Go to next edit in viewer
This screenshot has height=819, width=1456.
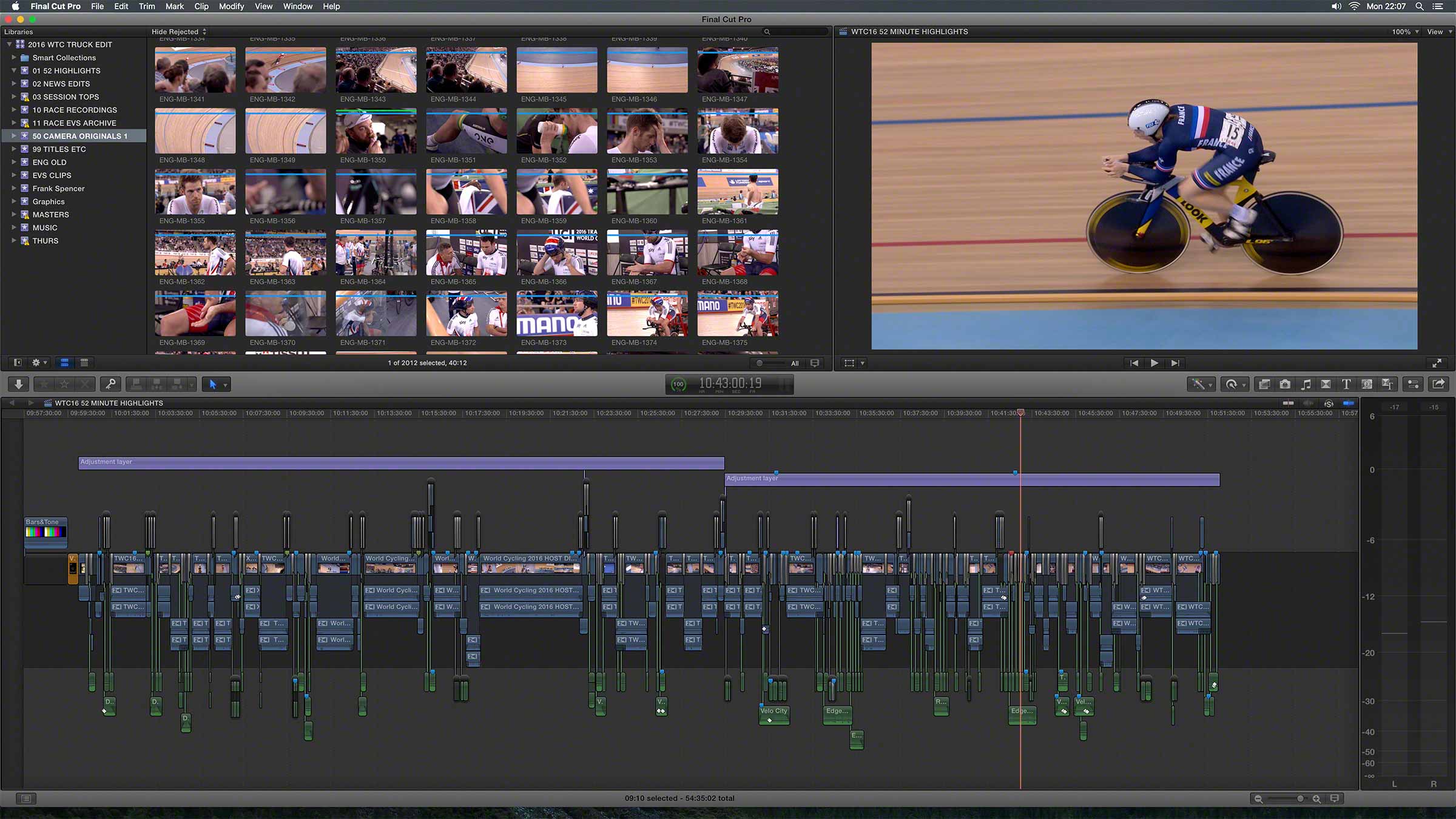click(1175, 363)
